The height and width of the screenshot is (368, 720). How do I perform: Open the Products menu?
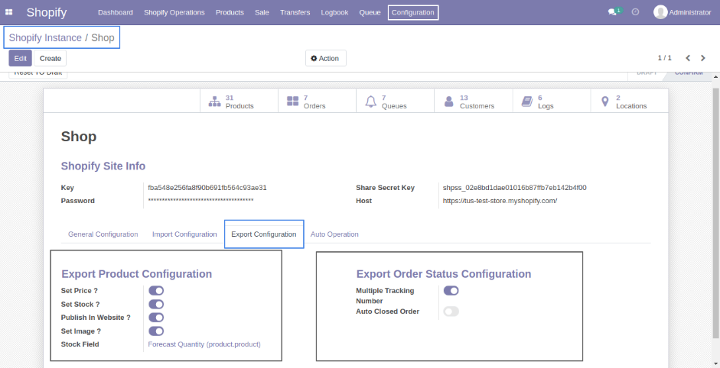[230, 12]
